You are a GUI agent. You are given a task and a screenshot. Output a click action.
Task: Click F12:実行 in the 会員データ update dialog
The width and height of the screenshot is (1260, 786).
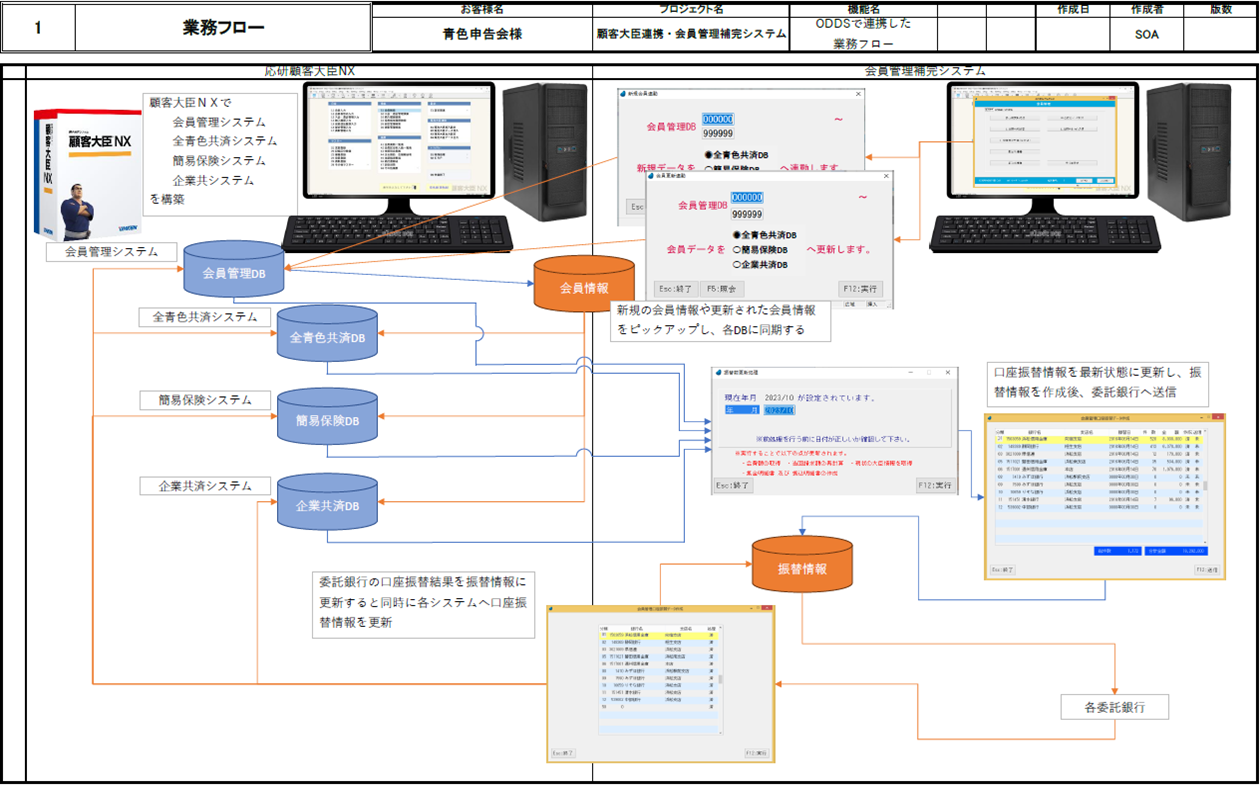863,288
